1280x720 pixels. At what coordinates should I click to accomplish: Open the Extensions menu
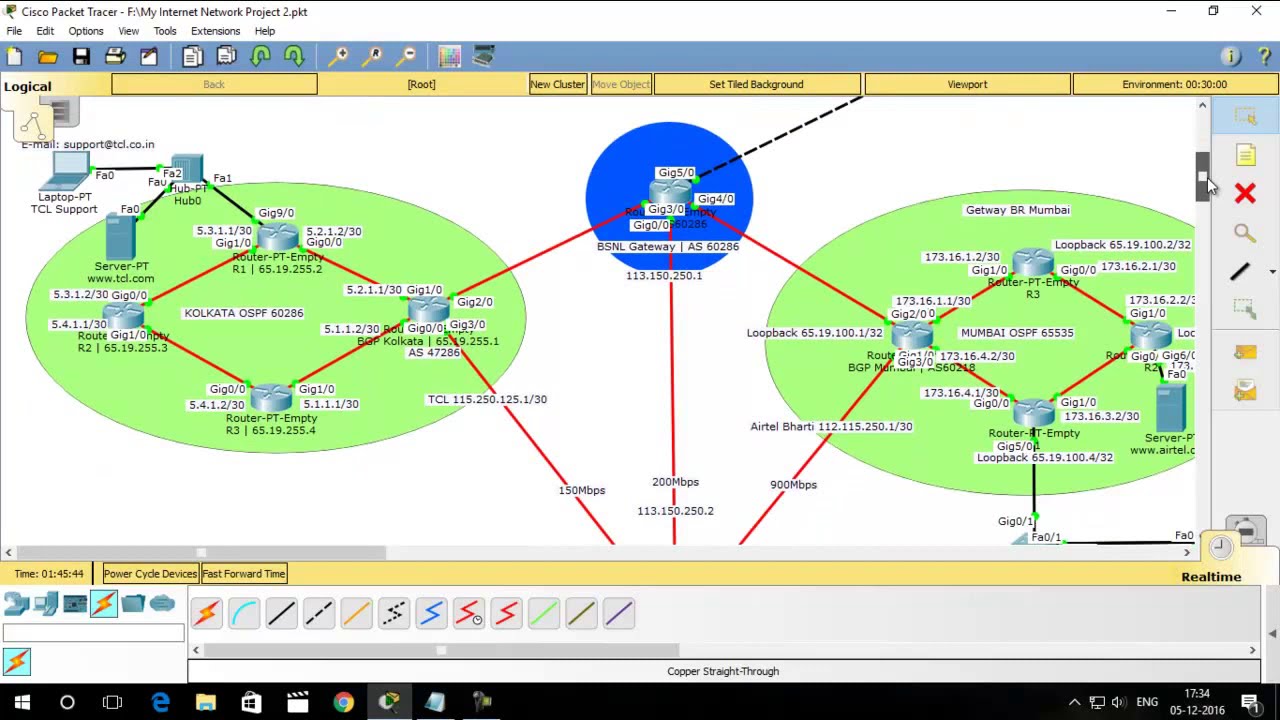tap(215, 31)
